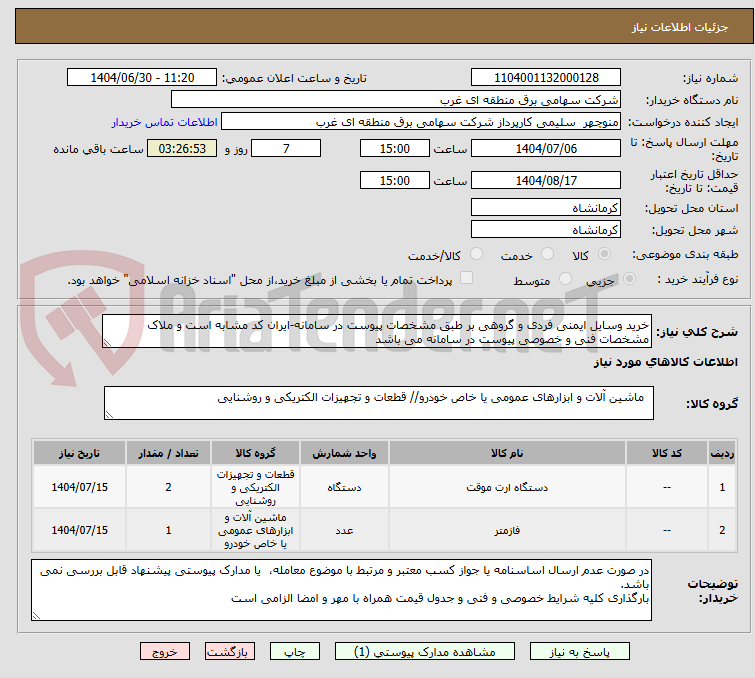Click the گروه کالا textarea
755x678 pixels.
(x=379, y=403)
